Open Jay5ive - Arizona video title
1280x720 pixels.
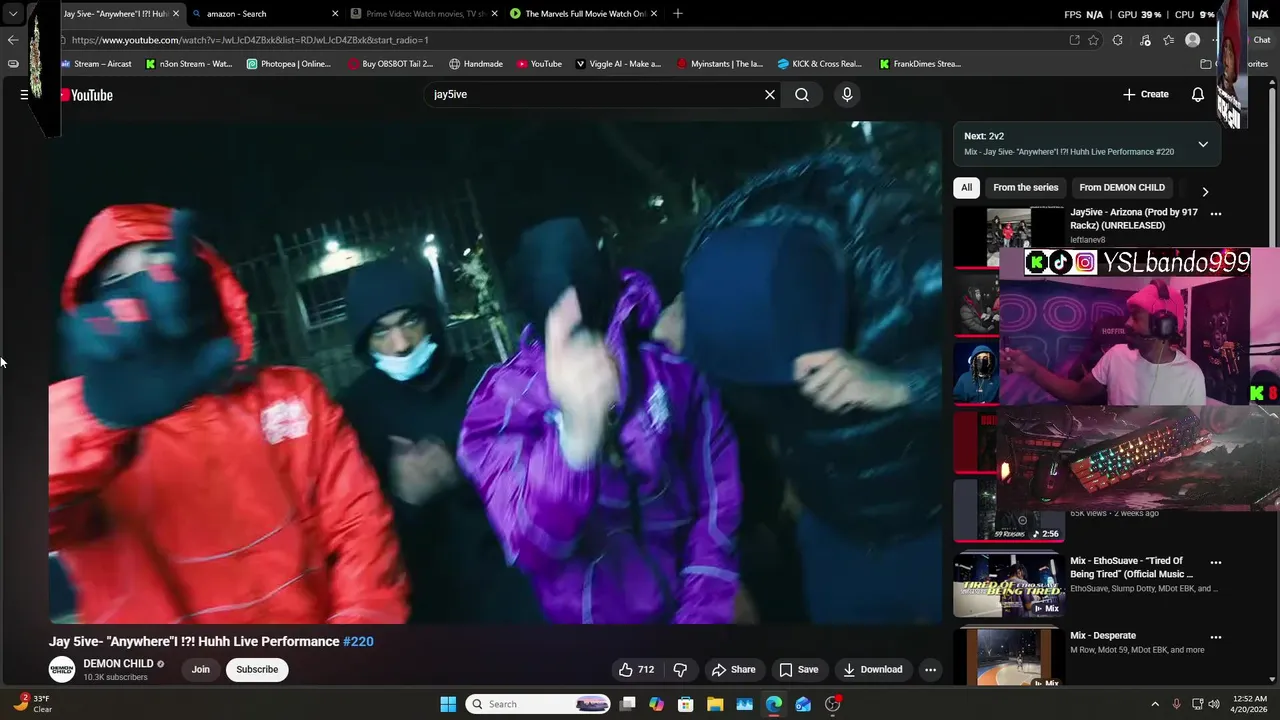point(1134,219)
